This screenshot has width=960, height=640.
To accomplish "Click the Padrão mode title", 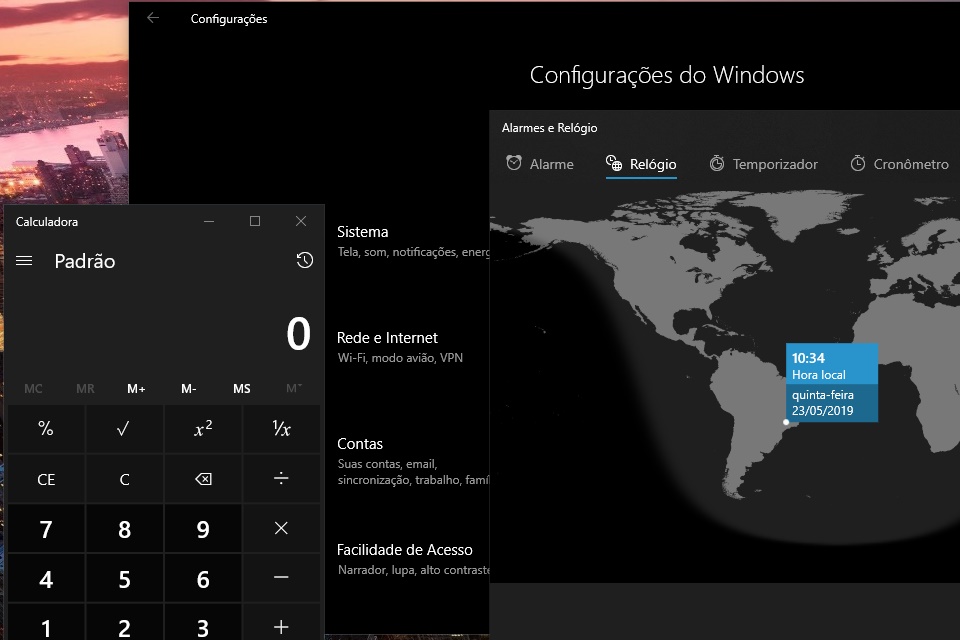I will [84, 261].
